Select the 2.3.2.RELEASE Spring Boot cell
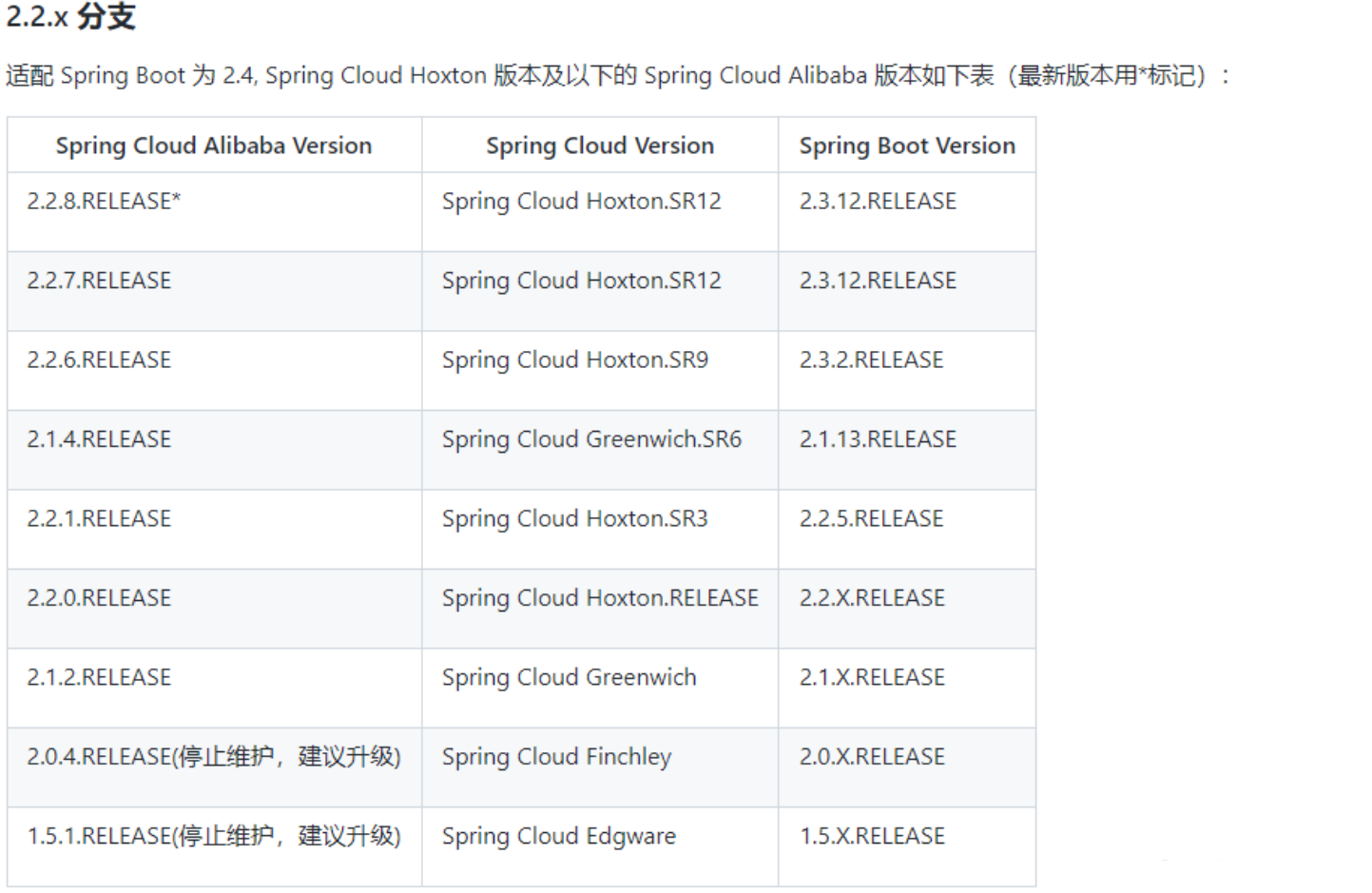This screenshot has height=893, width=1372. pos(871,360)
